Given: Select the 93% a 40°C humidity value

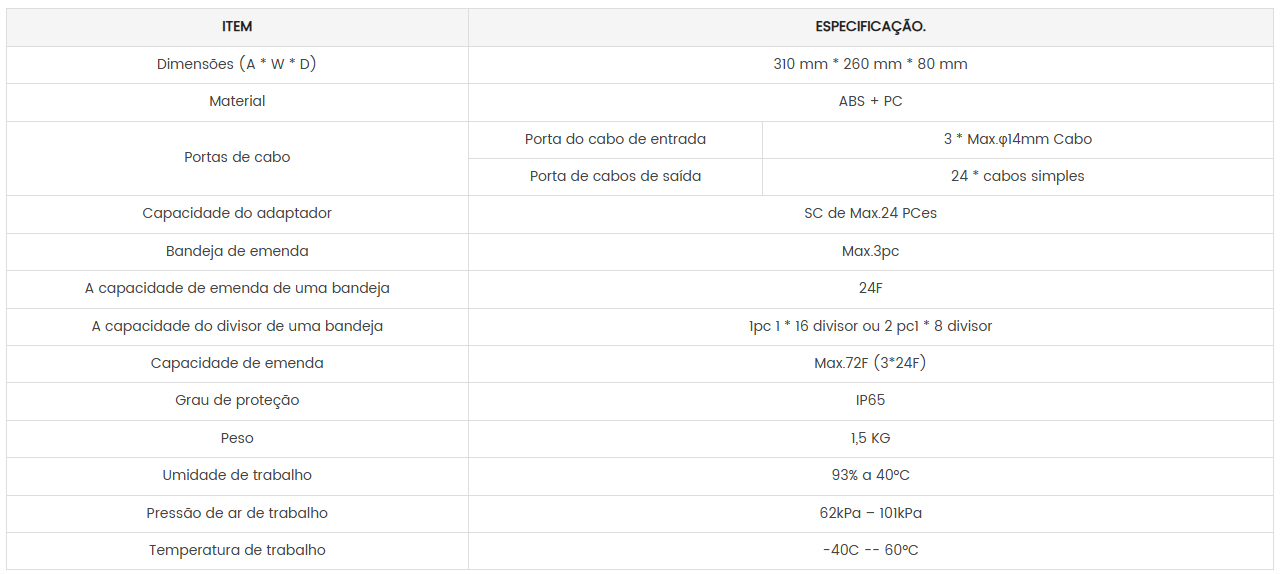Looking at the screenshot, I should tap(871, 475).
